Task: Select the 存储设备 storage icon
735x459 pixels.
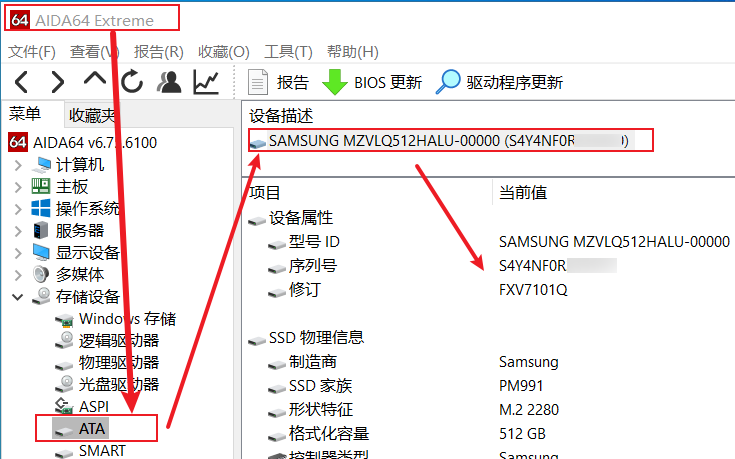Action: 42,296
